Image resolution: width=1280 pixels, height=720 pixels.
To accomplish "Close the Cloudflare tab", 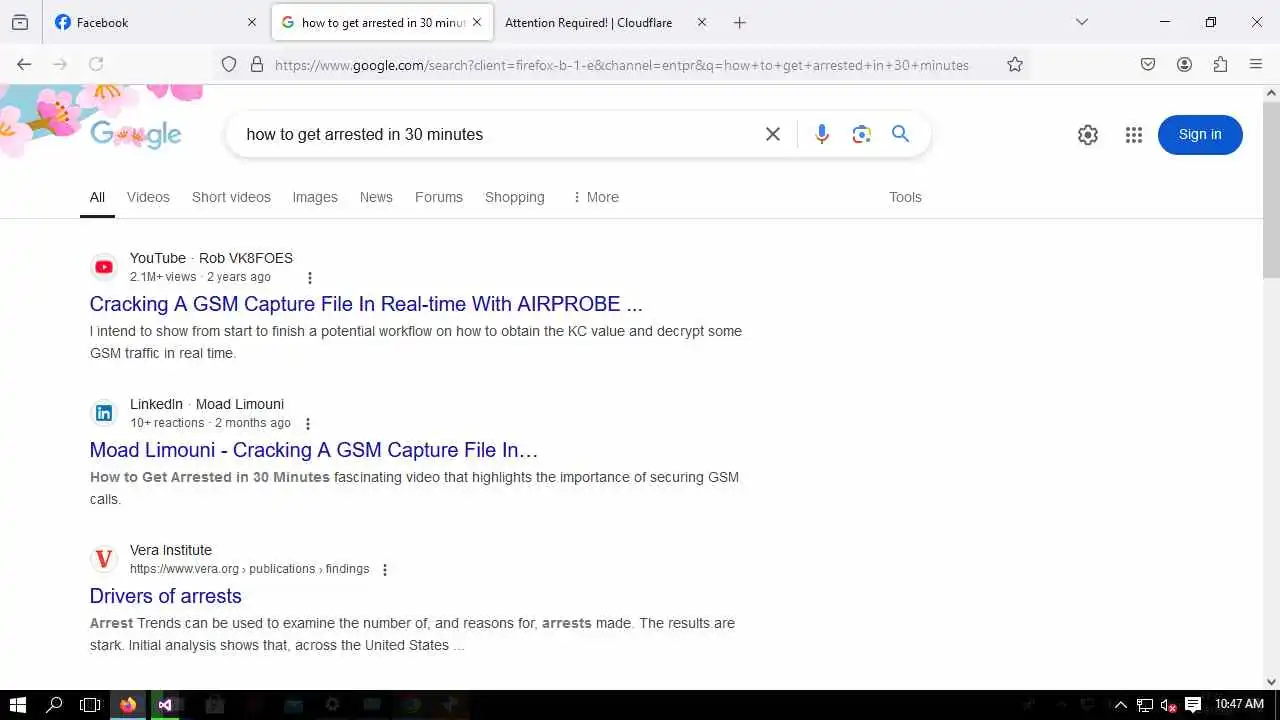I will (702, 22).
